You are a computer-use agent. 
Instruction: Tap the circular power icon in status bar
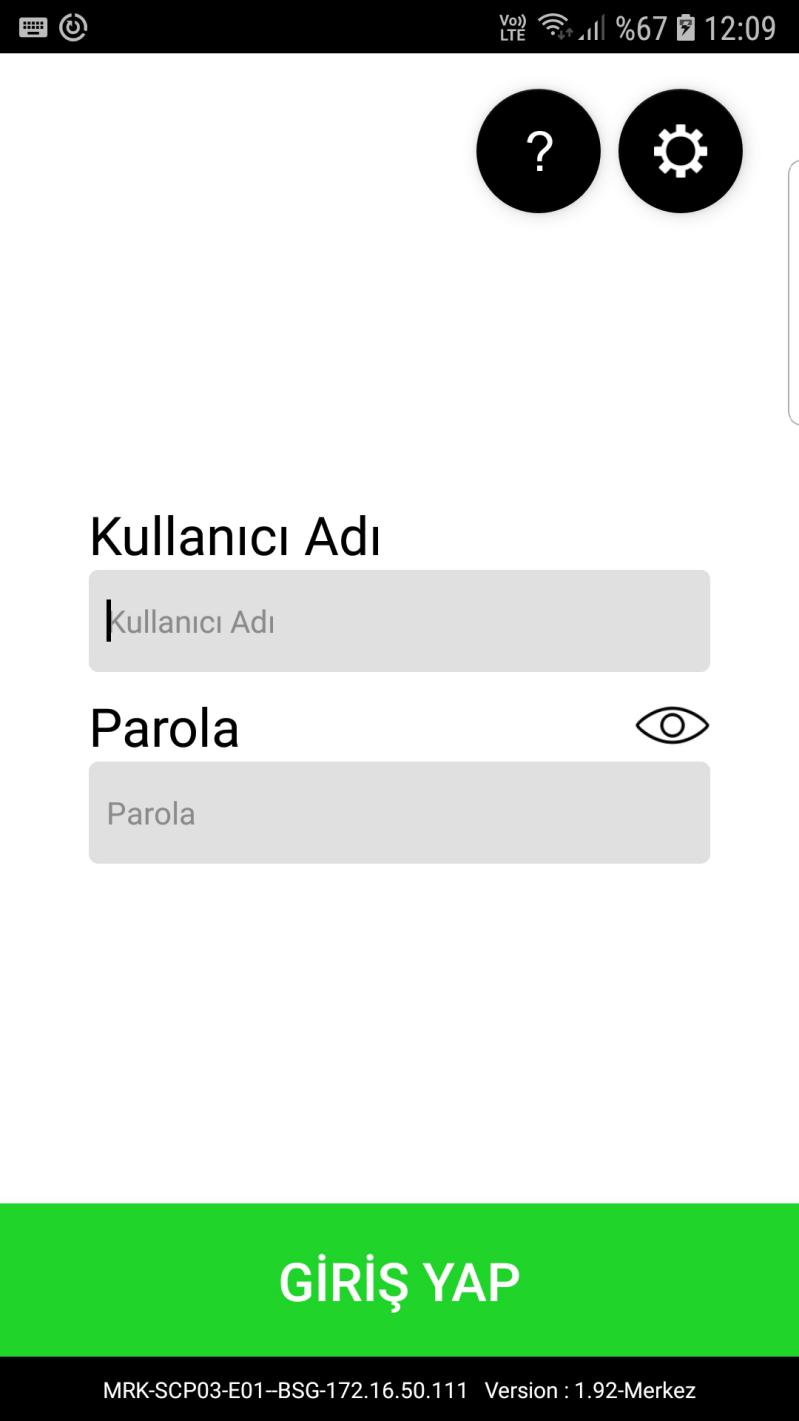click(x=73, y=27)
